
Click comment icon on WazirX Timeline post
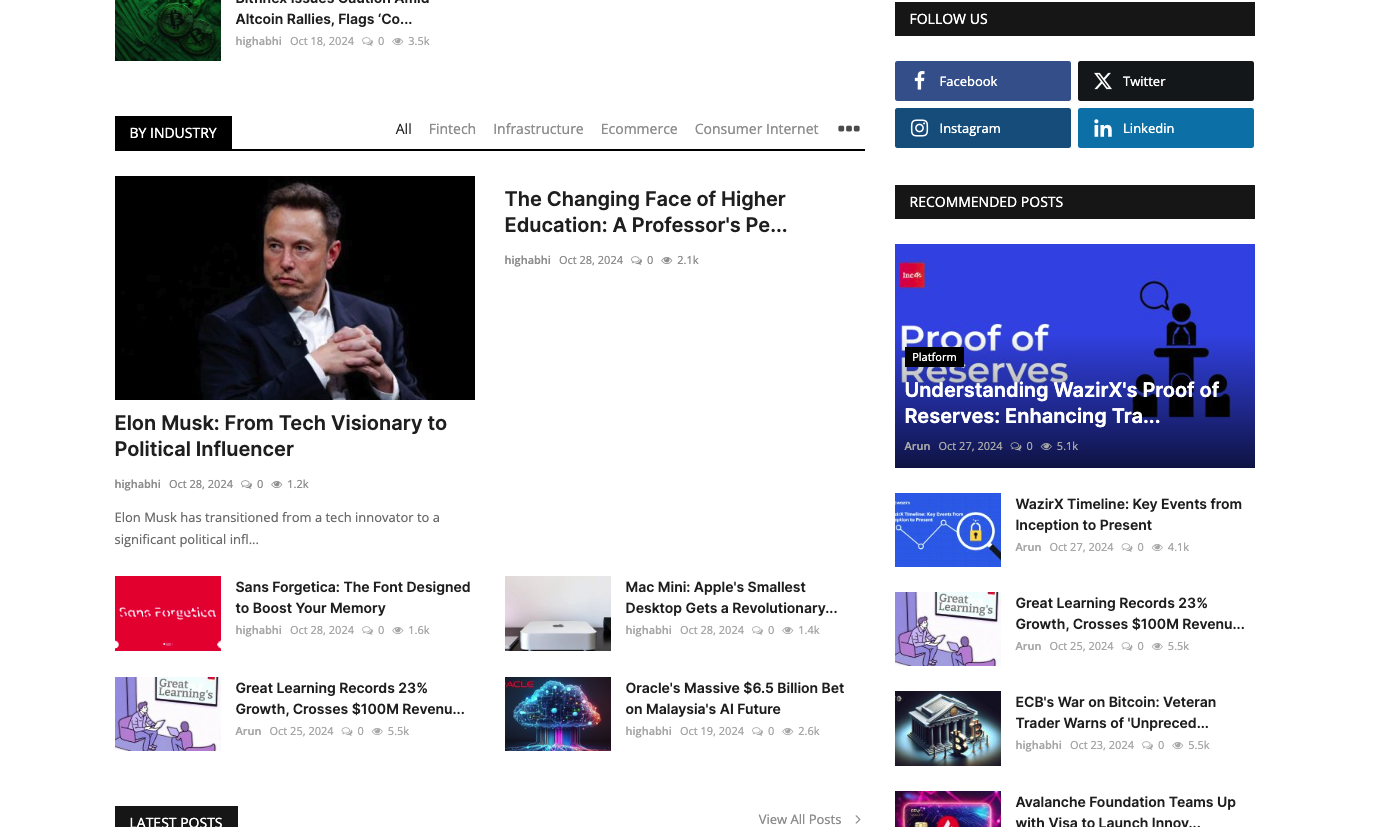(1126, 547)
